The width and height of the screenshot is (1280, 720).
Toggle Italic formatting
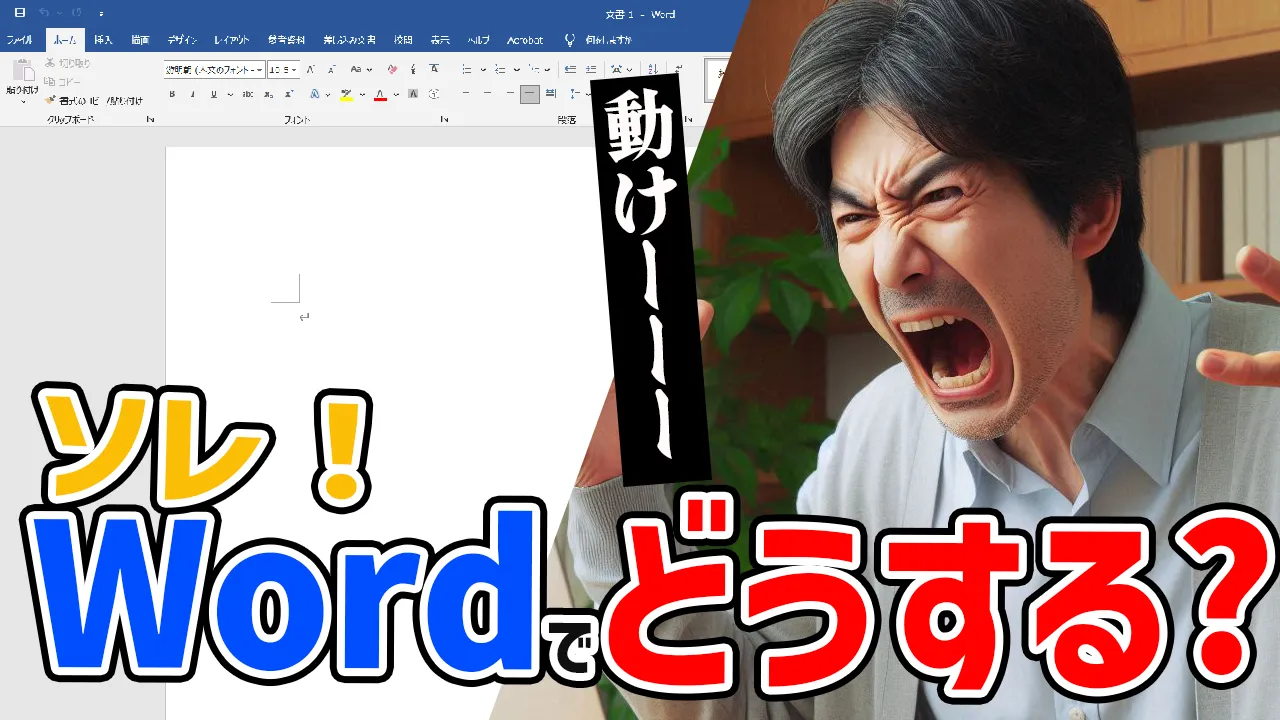193,94
